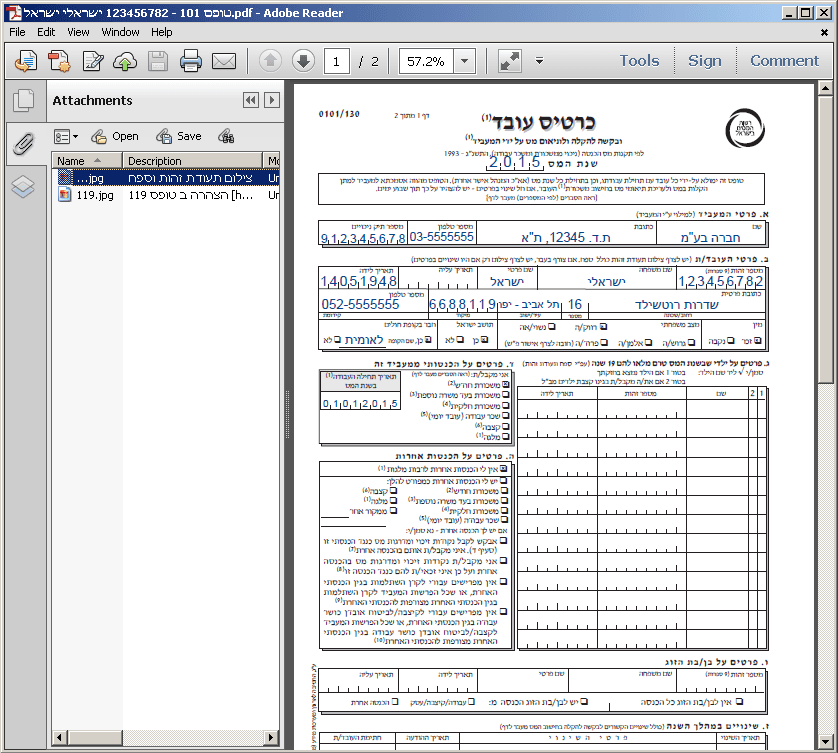Image resolution: width=838 pixels, height=753 pixels.
Task: Check the first checkbox under section ה
Action: tap(503, 467)
